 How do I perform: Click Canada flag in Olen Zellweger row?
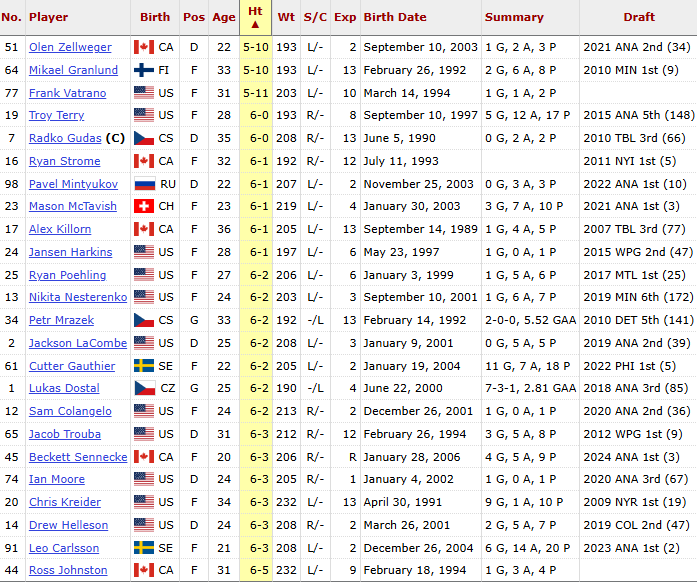pos(144,47)
